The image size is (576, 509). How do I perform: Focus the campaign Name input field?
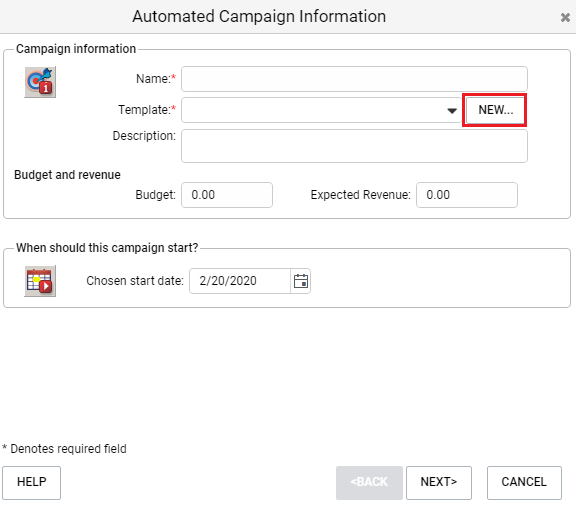[x=354, y=79]
